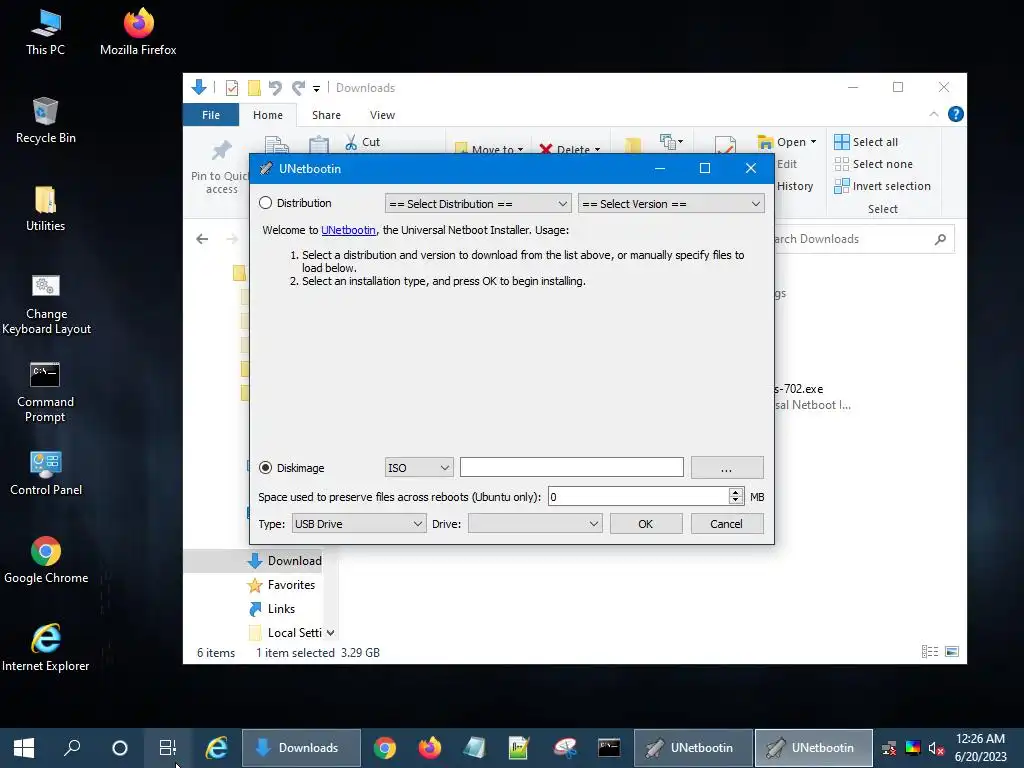This screenshot has width=1024, height=768.
Task: Select Local Settings in the navigation pane
Action: pos(285,633)
